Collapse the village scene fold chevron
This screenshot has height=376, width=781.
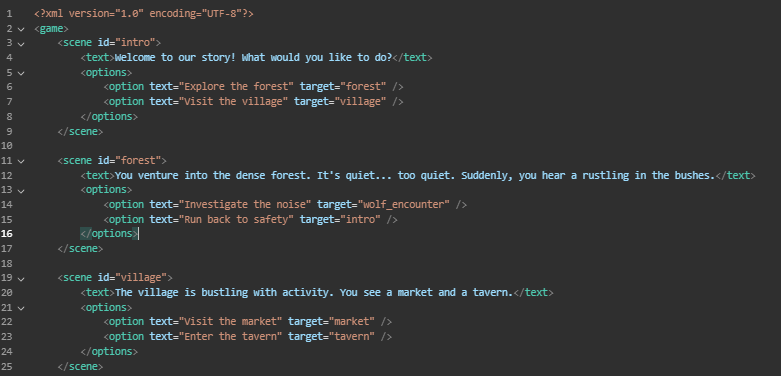pos(20,279)
